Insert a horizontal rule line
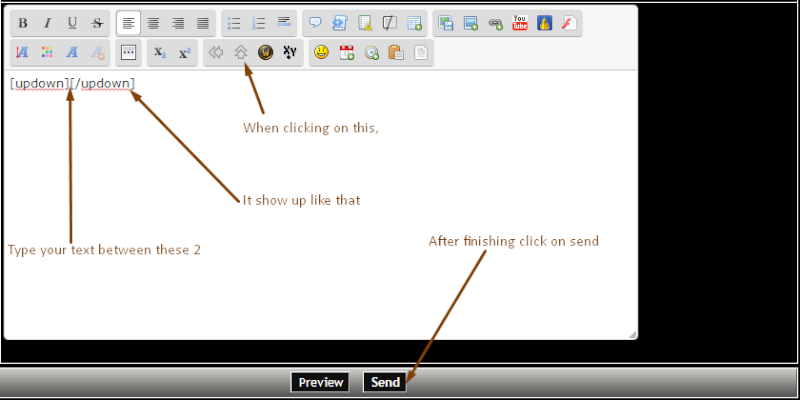The width and height of the screenshot is (800, 400). tap(283, 23)
